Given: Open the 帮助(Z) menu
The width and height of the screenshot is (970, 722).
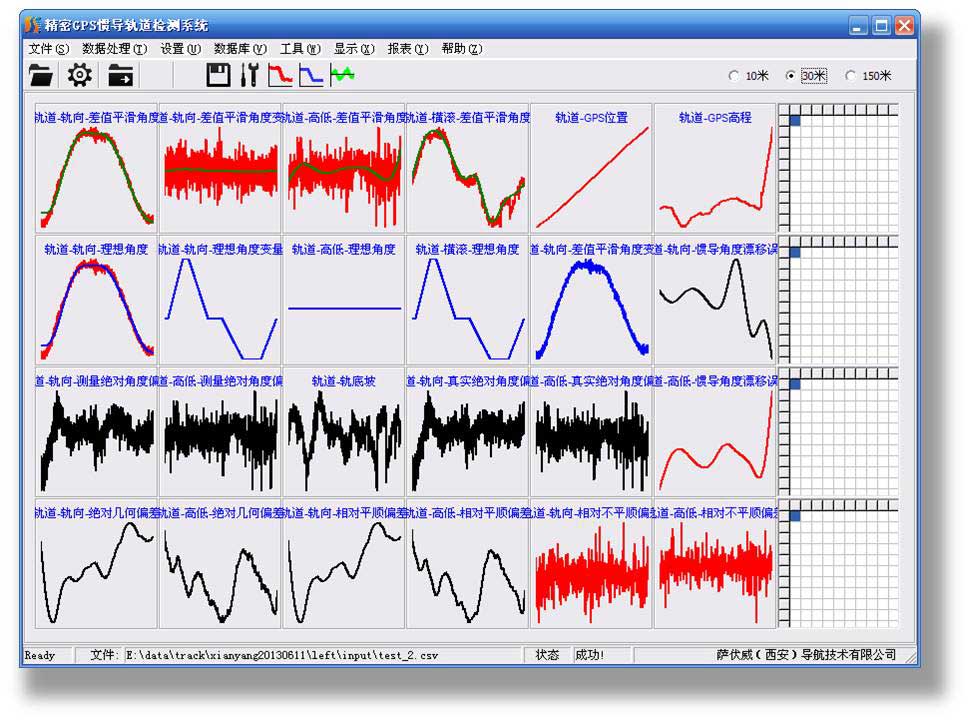Looking at the screenshot, I should click(x=461, y=48).
